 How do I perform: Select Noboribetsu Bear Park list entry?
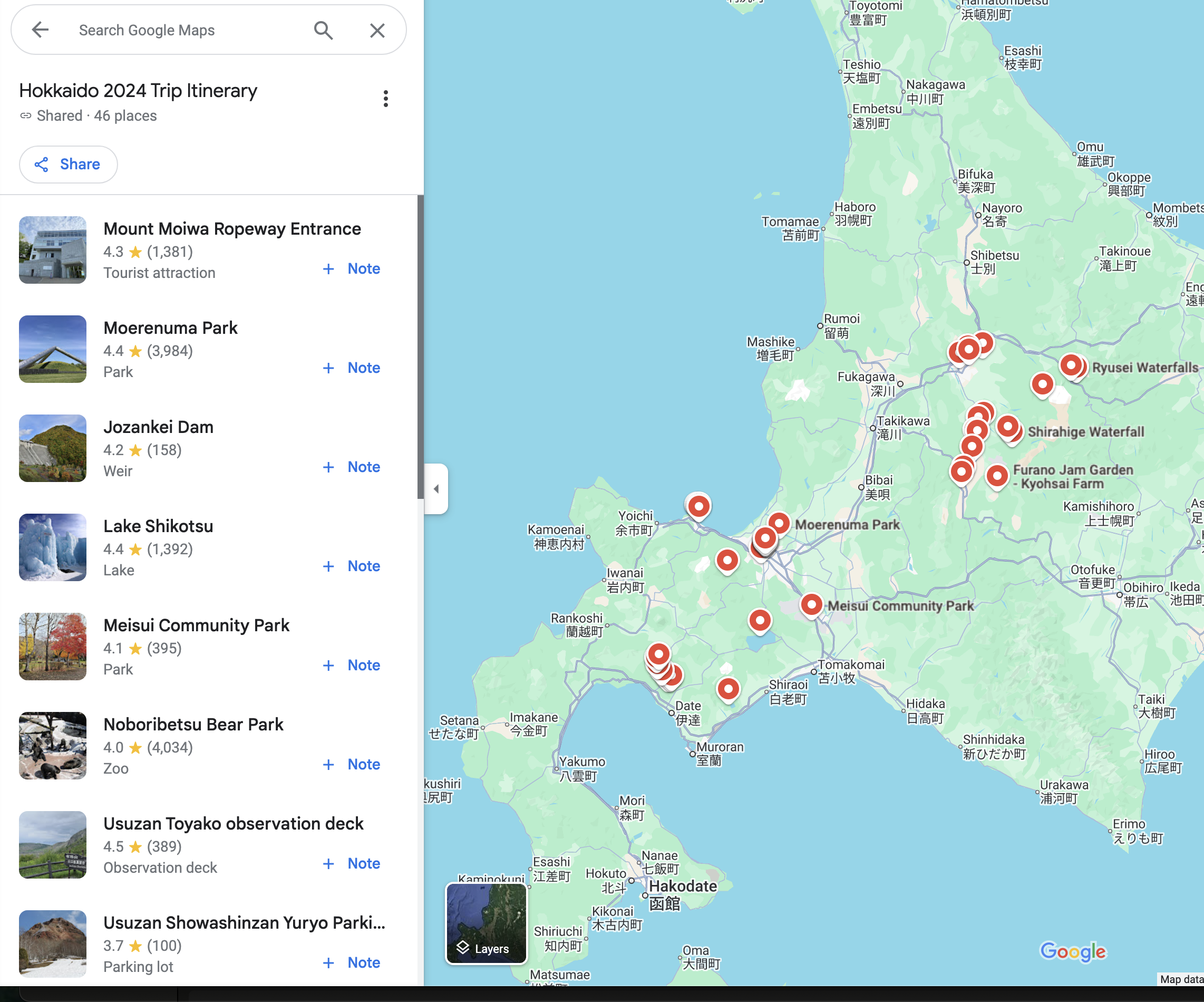[x=193, y=725]
